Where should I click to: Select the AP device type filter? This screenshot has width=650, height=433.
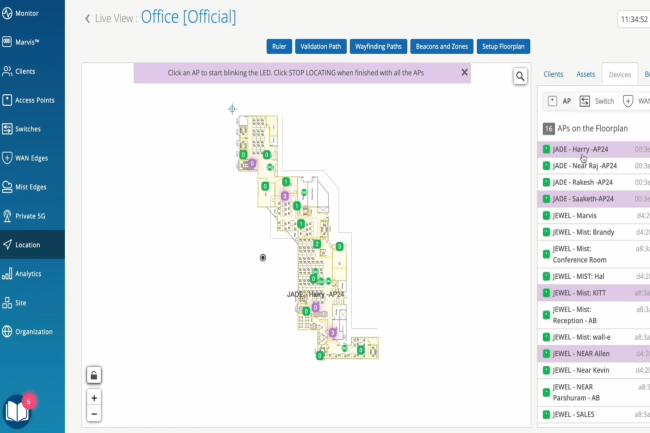point(559,101)
